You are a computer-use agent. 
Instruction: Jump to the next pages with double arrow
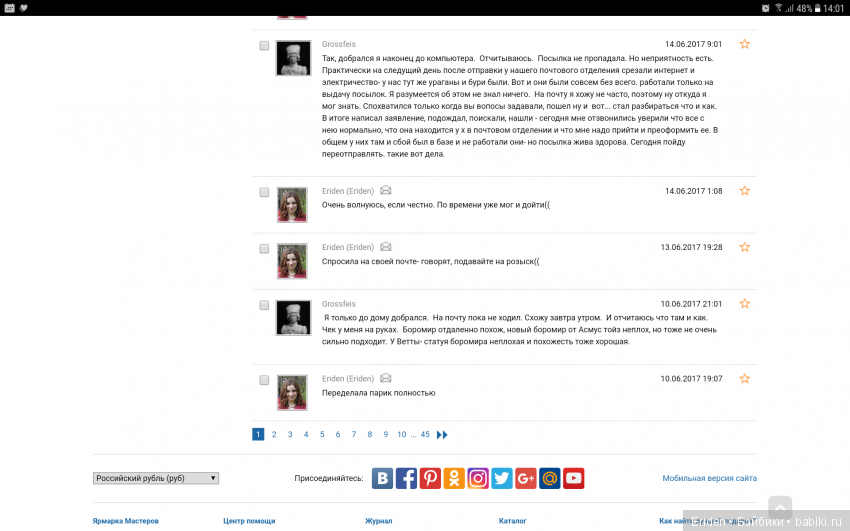[442, 435]
